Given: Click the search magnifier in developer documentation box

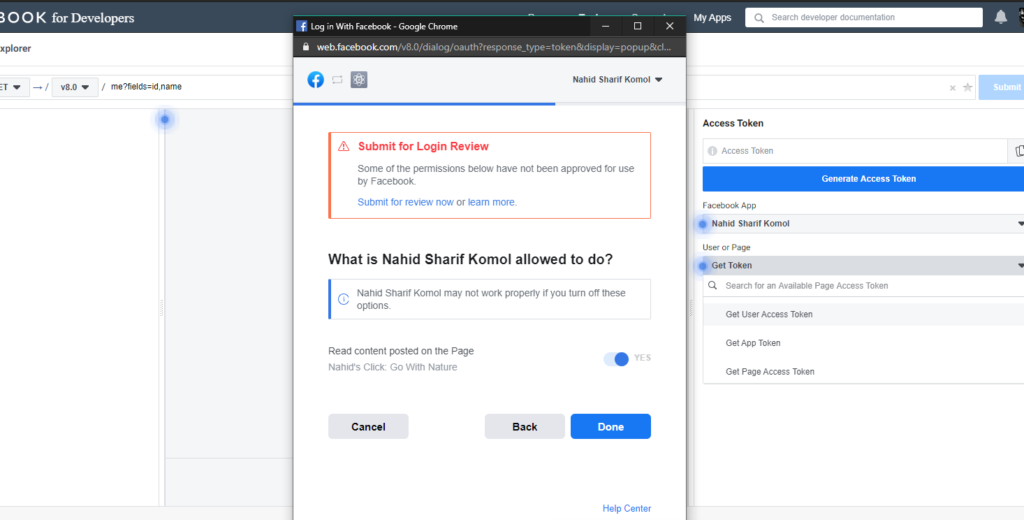Looking at the screenshot, I should point(759,18).
